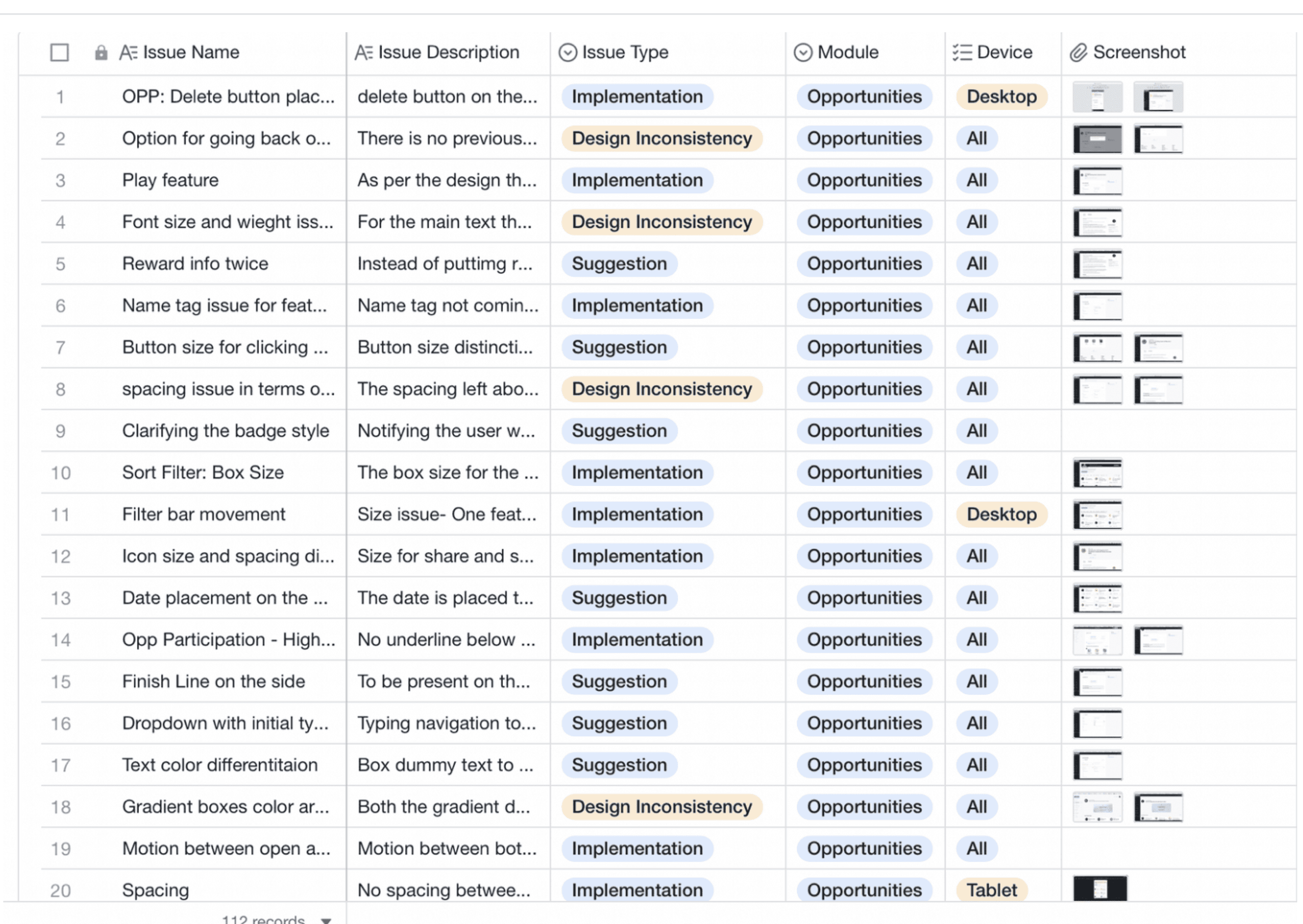Click the lock icon in the header row
1303x924 pixels.
coord(101,52)
